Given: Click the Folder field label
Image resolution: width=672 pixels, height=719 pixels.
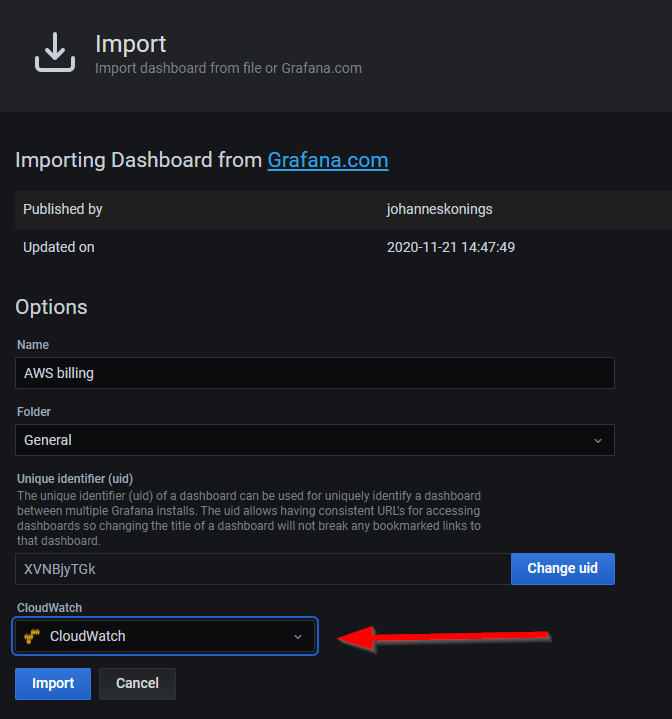Looking at the screenshot, I should pyautogui.click(x=34, y=412).
